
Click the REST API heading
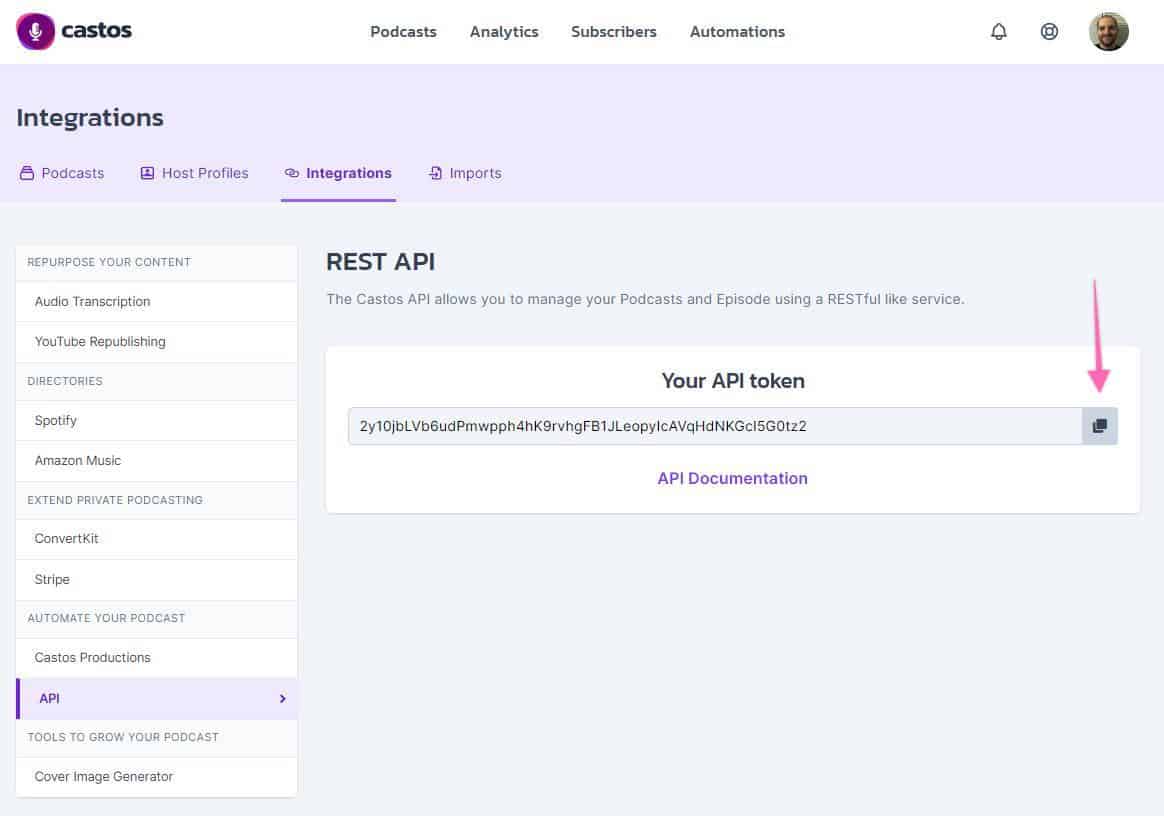point(381,262)
